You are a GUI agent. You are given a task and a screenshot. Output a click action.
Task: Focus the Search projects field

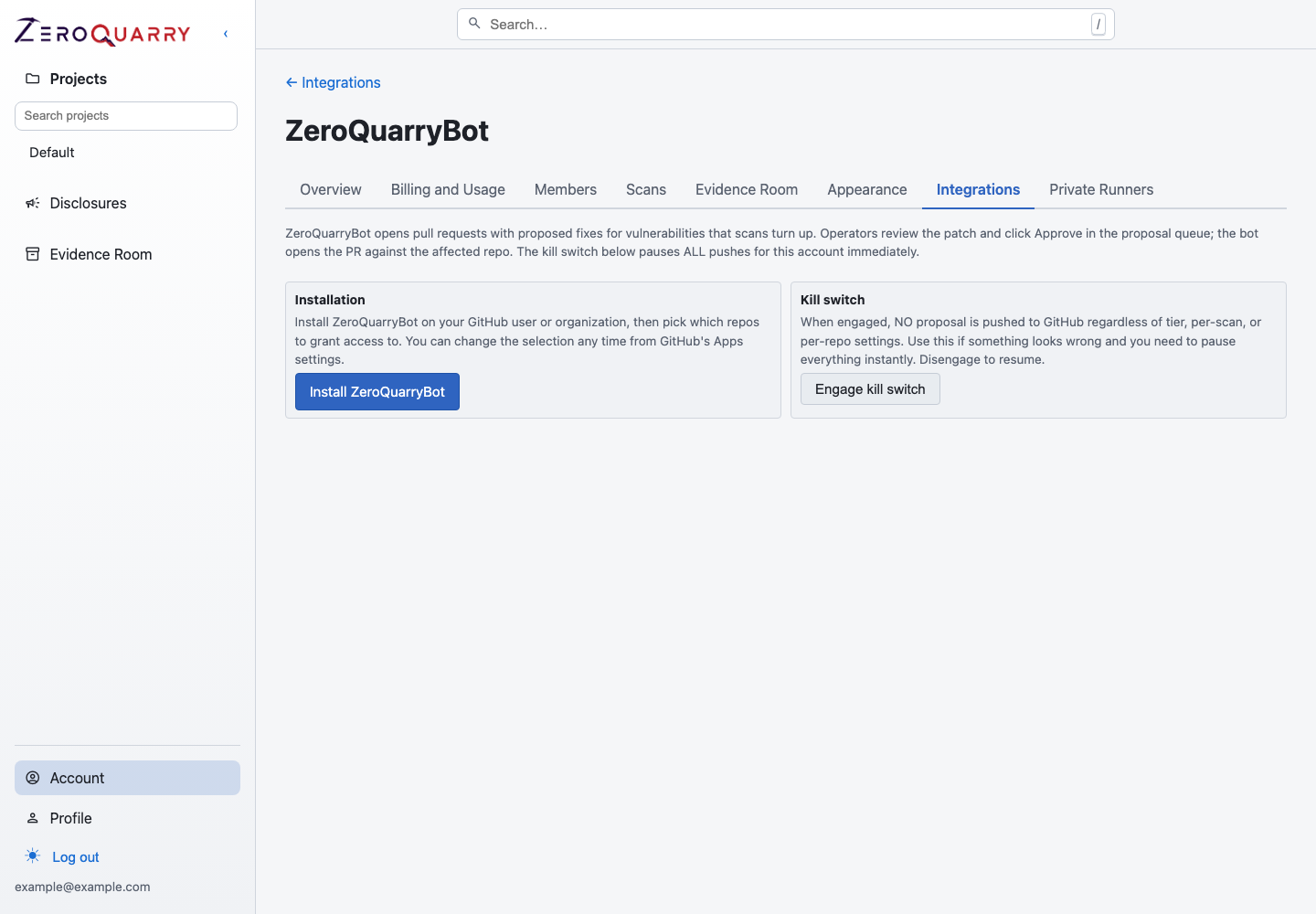pos(126,116)
